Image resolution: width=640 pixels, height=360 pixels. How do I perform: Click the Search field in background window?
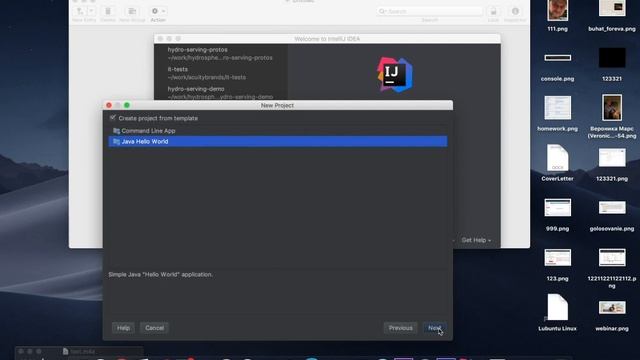pos(429,11)
